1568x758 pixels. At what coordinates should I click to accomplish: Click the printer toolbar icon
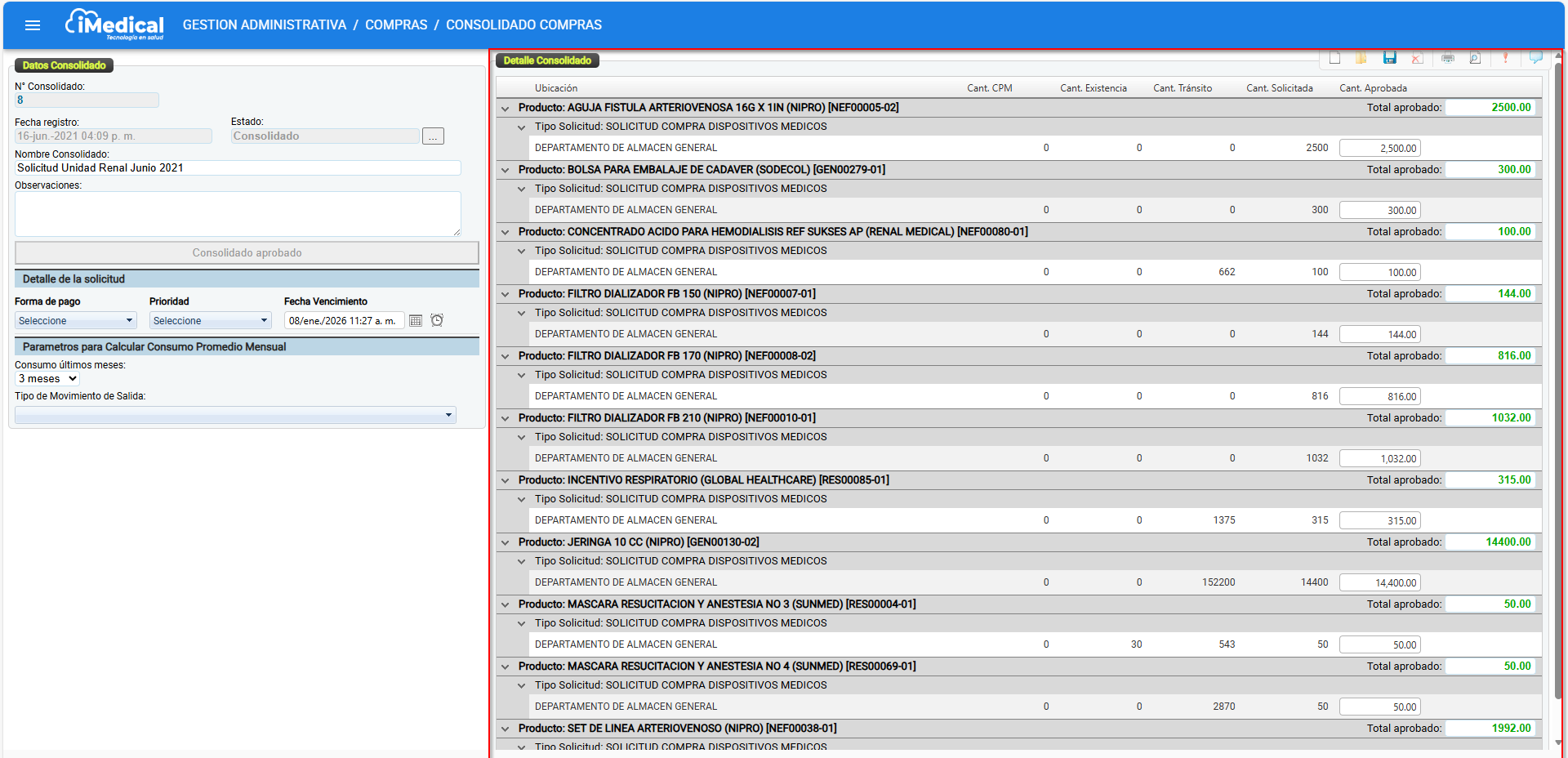(1448, 58)
